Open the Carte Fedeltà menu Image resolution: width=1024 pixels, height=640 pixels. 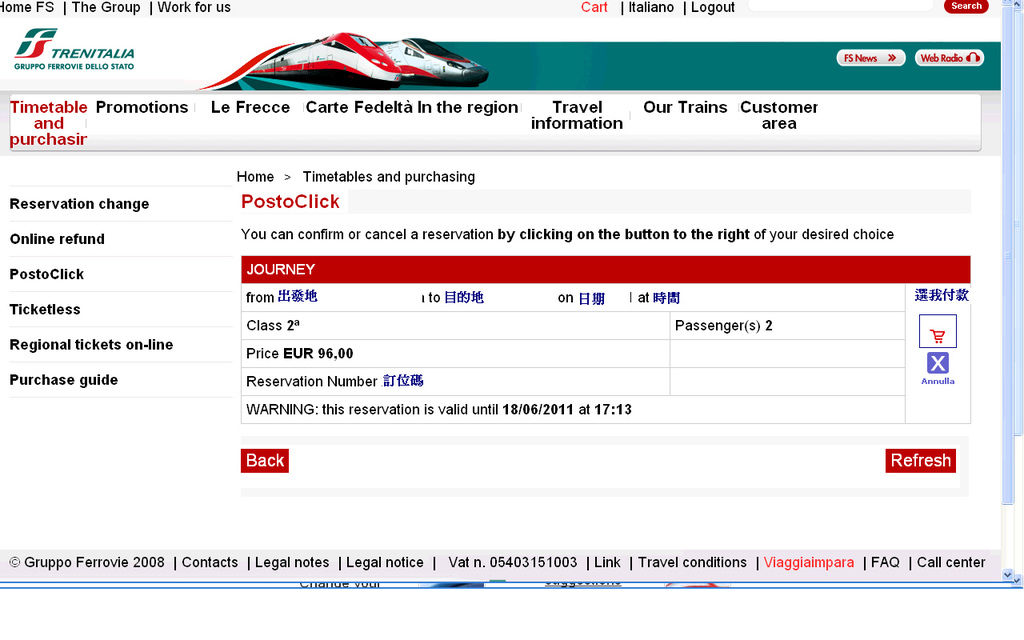(359, 107)
